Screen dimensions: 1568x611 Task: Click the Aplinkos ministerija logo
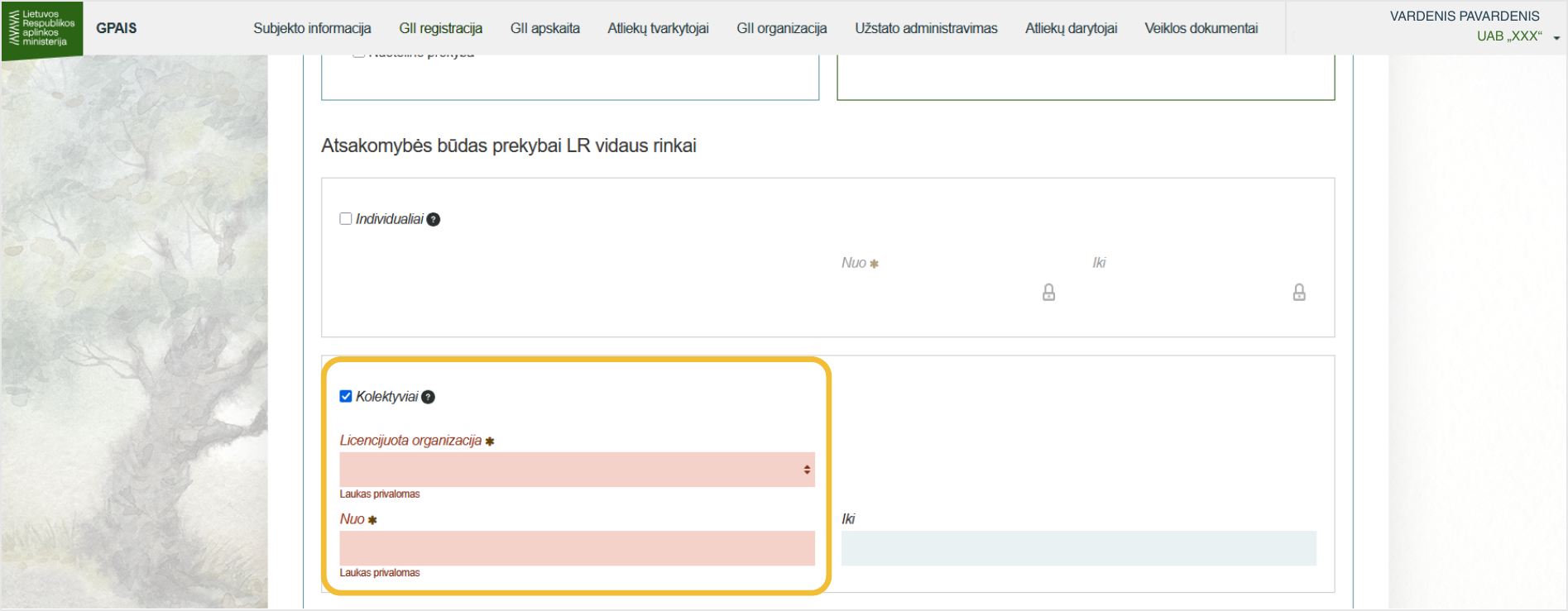click(x=42, y=30)
